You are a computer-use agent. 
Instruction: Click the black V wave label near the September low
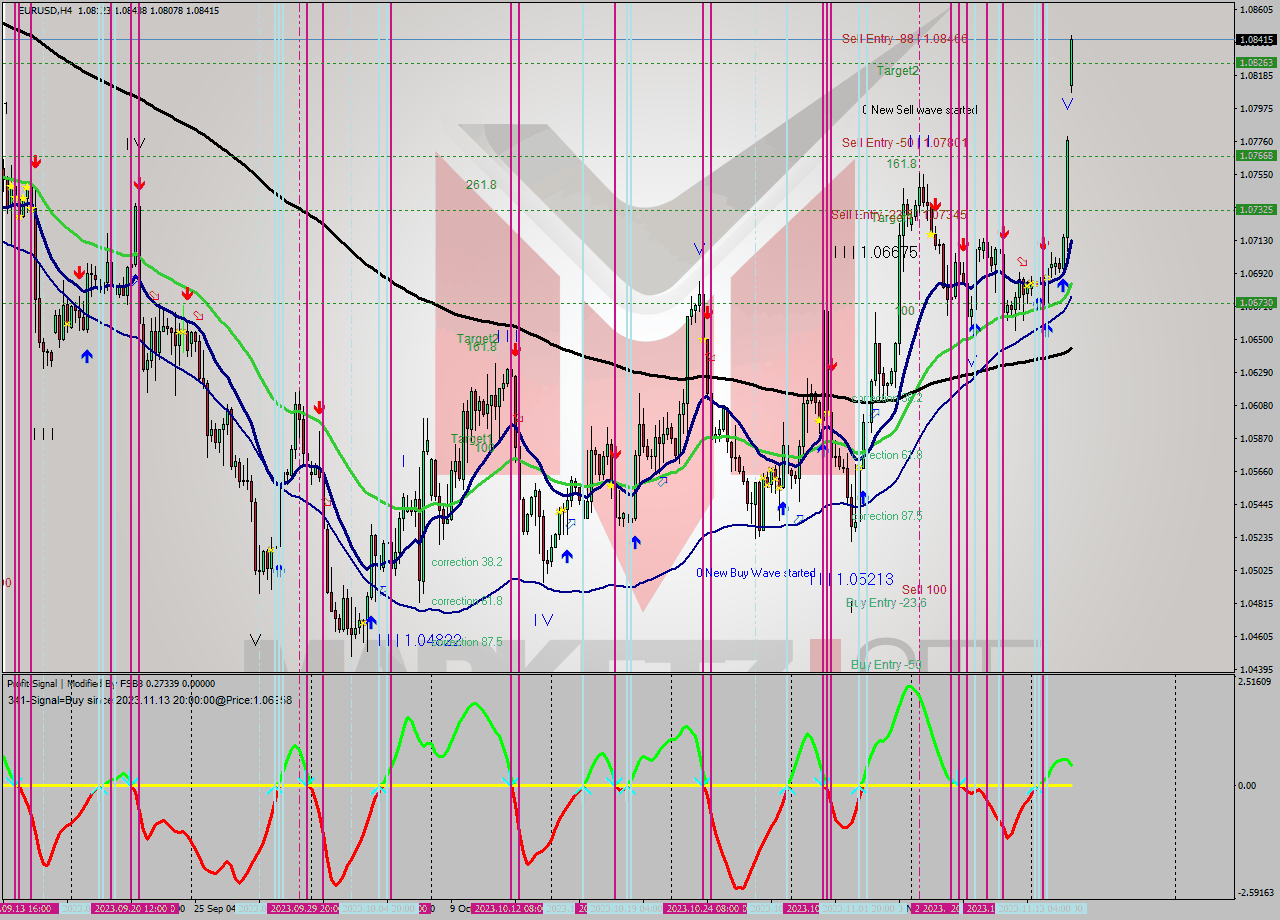256,640
